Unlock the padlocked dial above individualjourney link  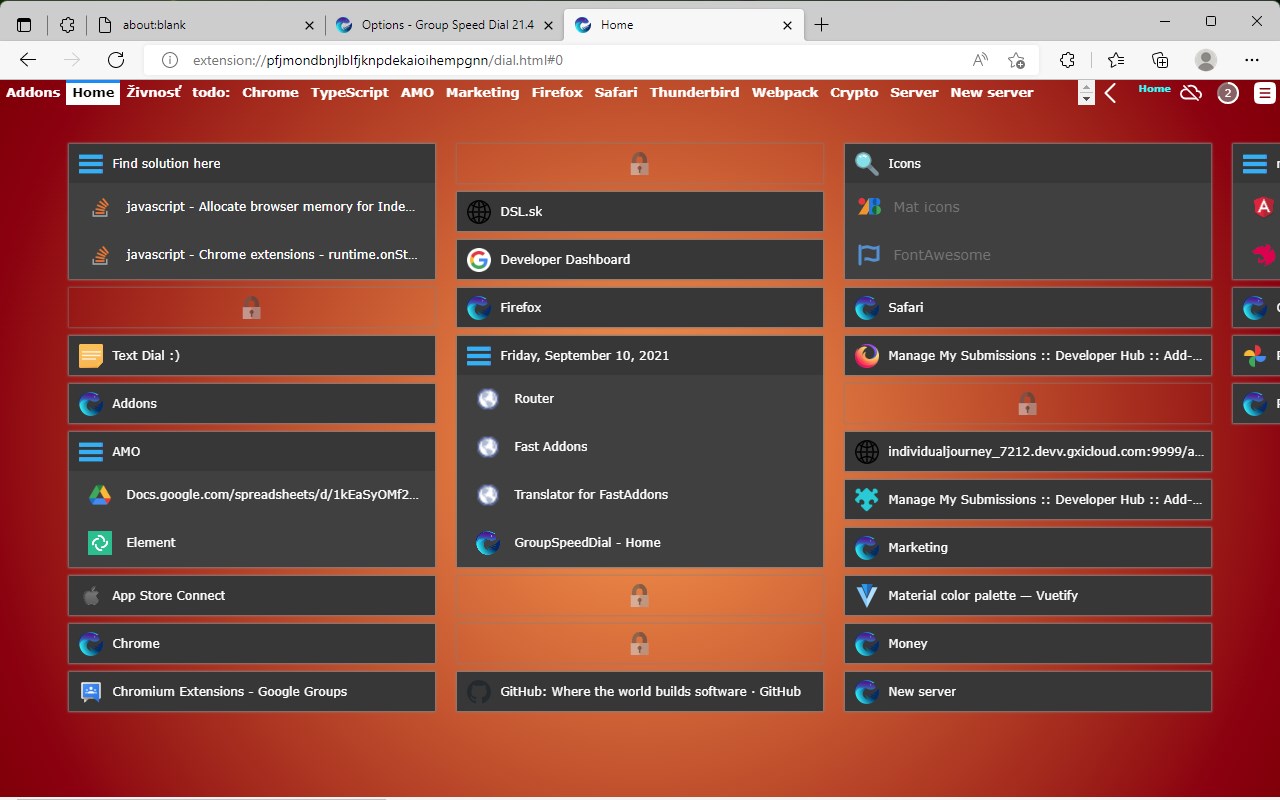(x=1027, y=403)
